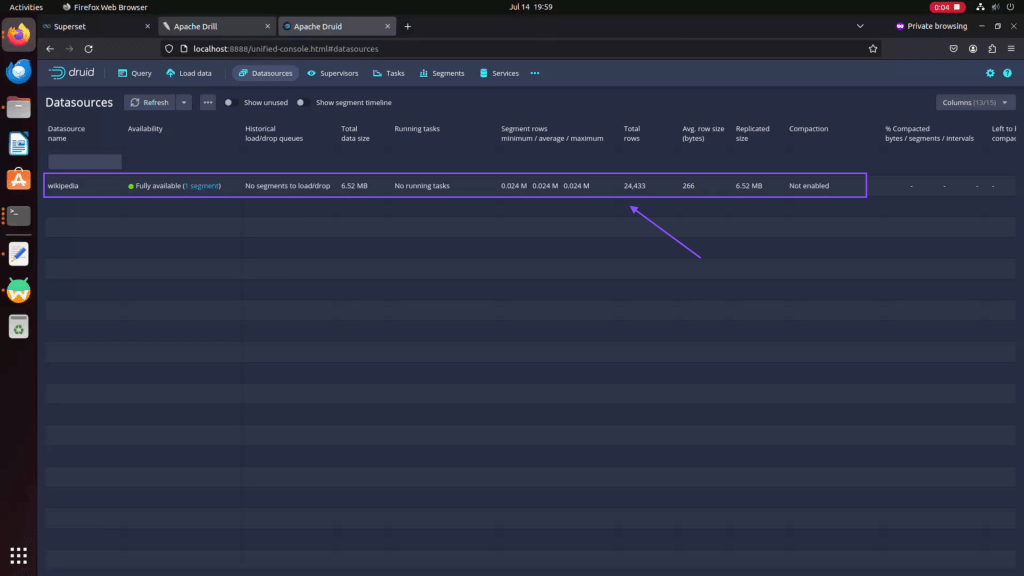
Task: Reload the page using browser reload icon
Action: 88,48
